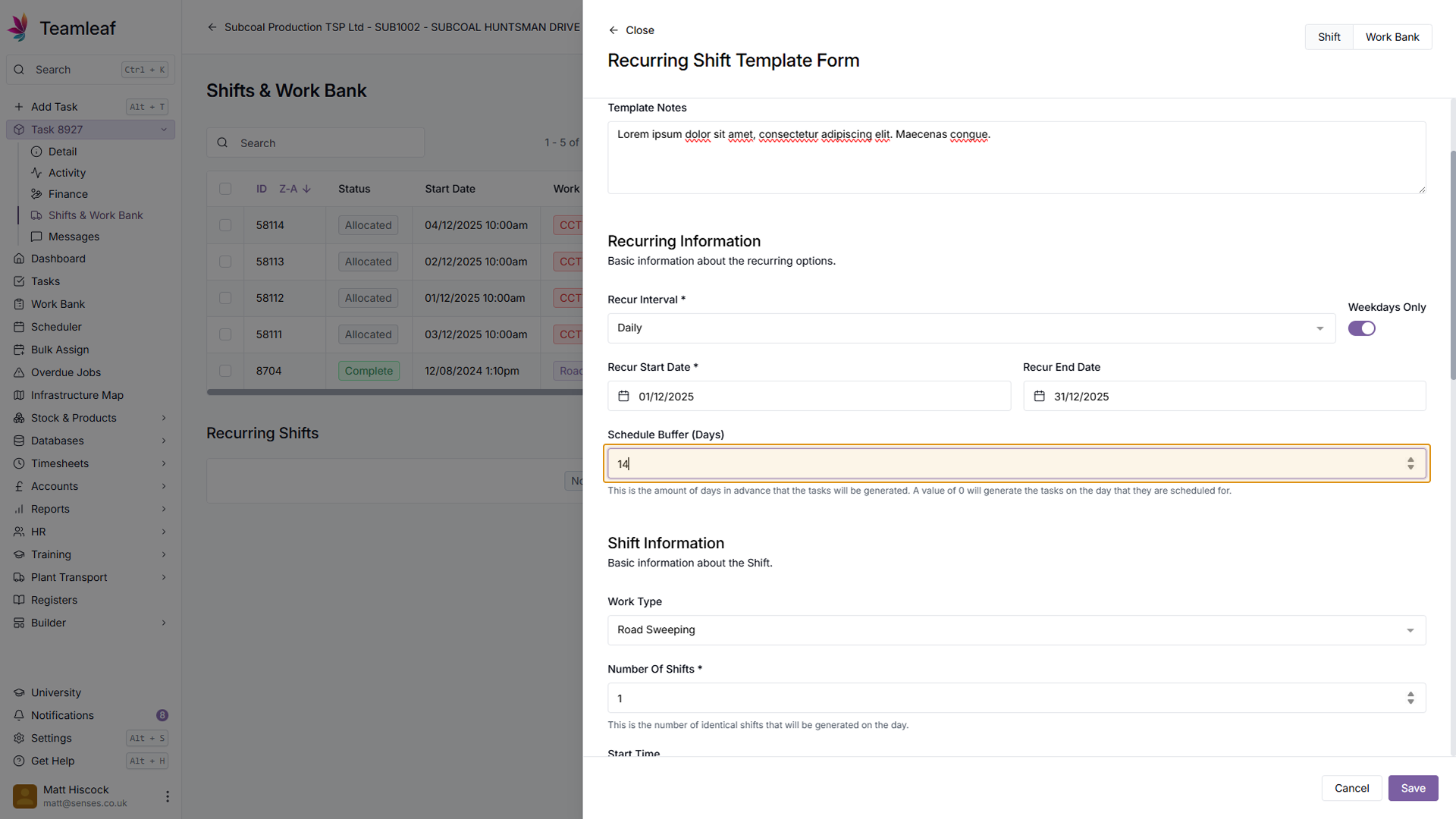Click the calendar icon in Recur Start Date

coord(623,397)
